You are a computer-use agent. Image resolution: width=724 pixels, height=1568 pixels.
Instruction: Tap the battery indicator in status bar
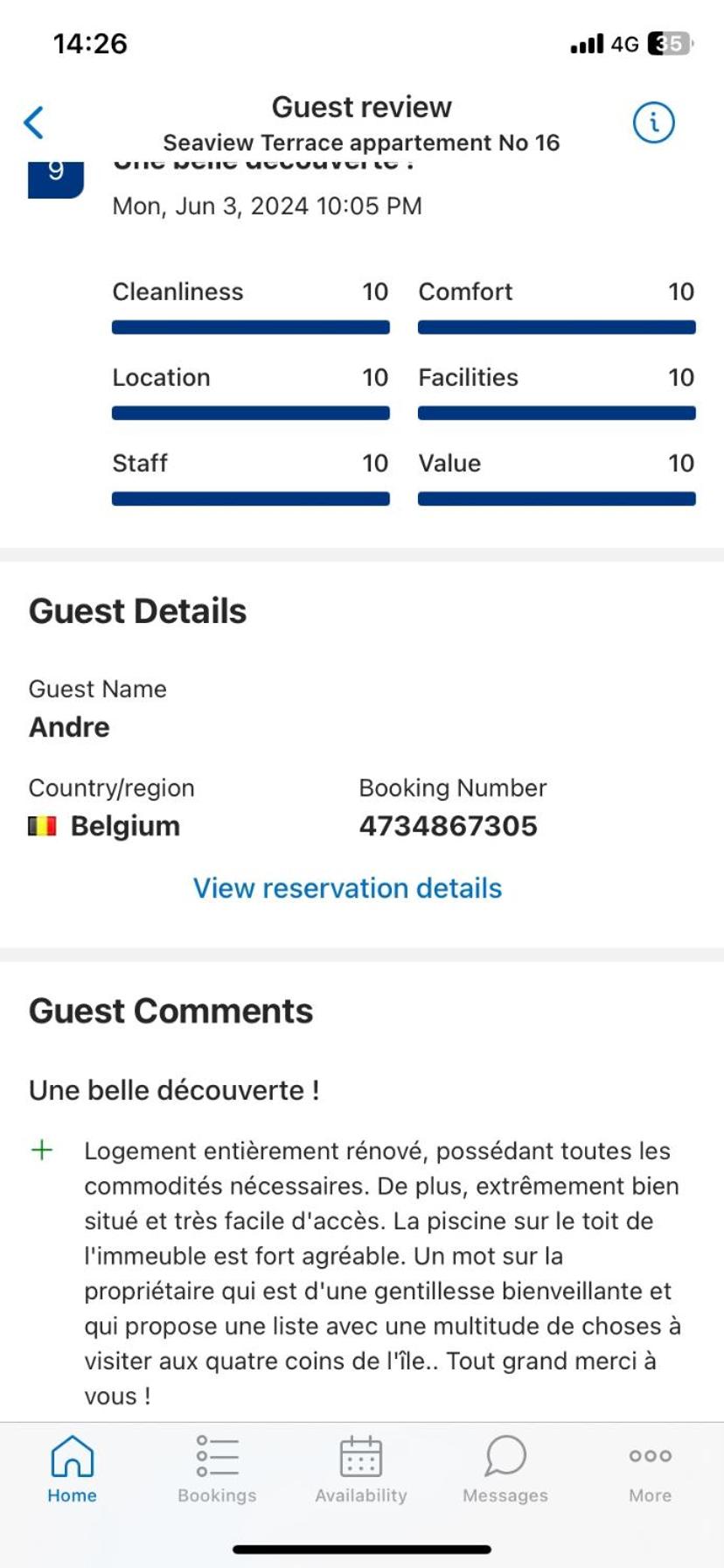click(x=671, y=43)
